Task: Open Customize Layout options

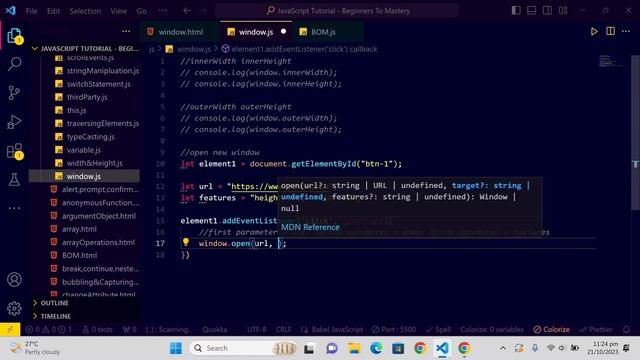Action: click(563, 11)
